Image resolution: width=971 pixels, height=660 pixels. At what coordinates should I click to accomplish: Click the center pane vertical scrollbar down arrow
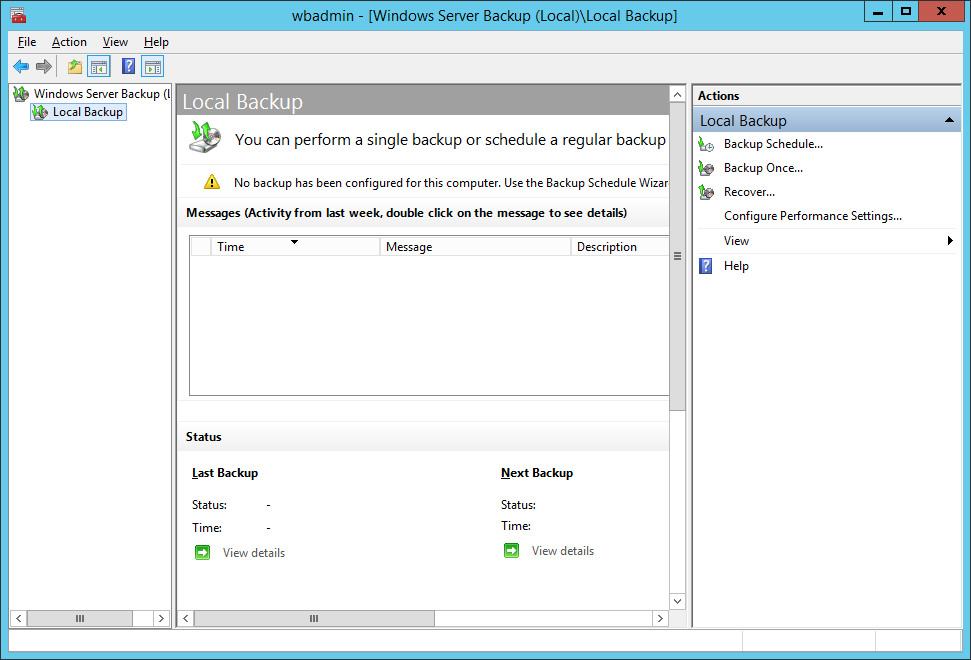[x=677, y=601]
